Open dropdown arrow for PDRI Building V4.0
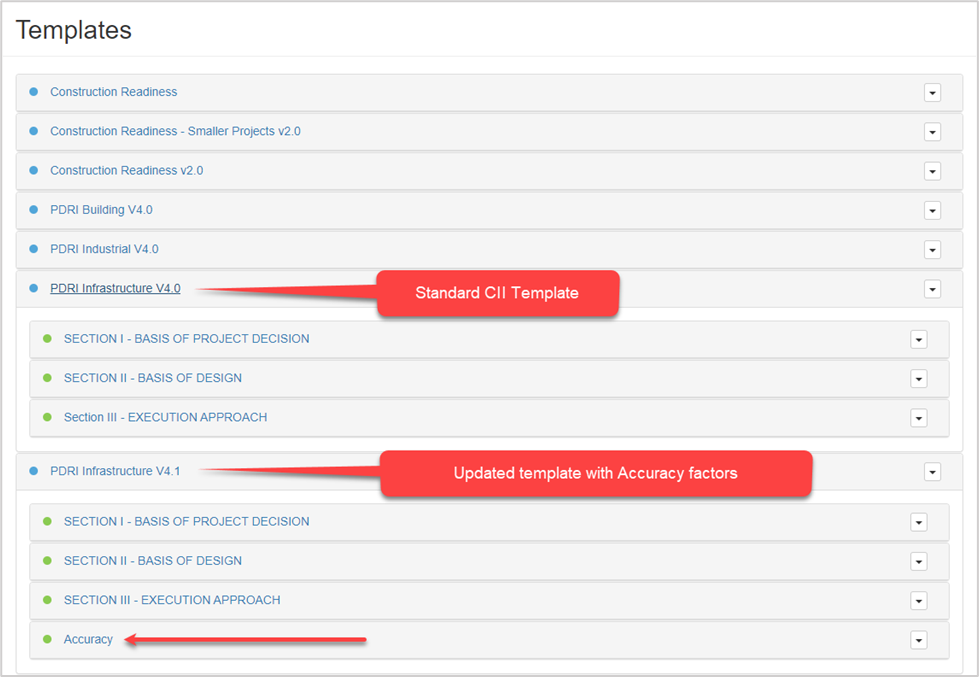 (932, 211)
